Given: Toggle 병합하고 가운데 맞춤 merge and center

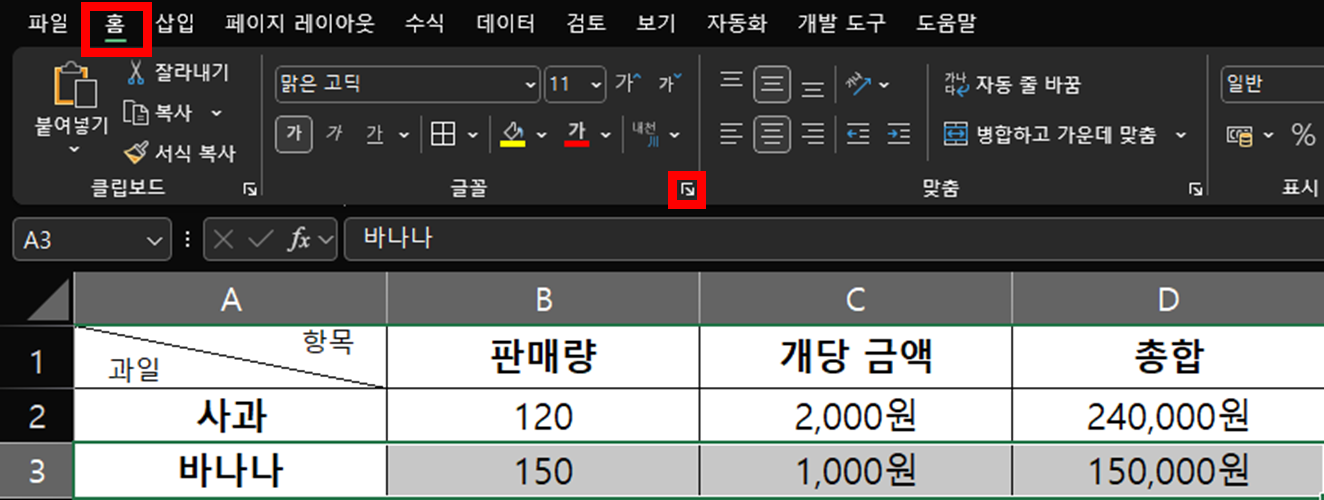Looking at the screenshot, I should (1050, 134).
